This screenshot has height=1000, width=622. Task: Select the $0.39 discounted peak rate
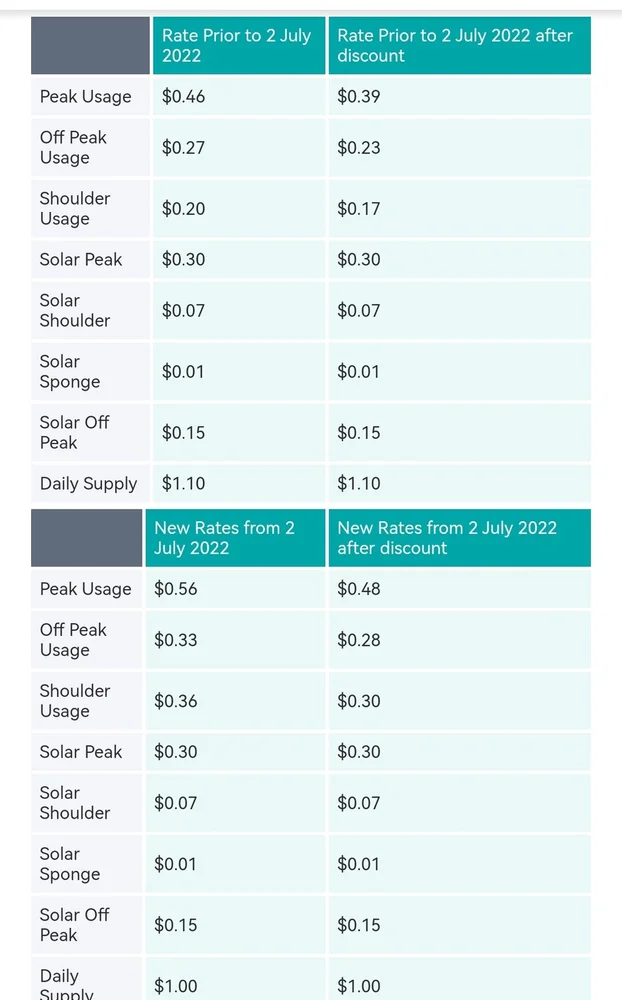359,97
